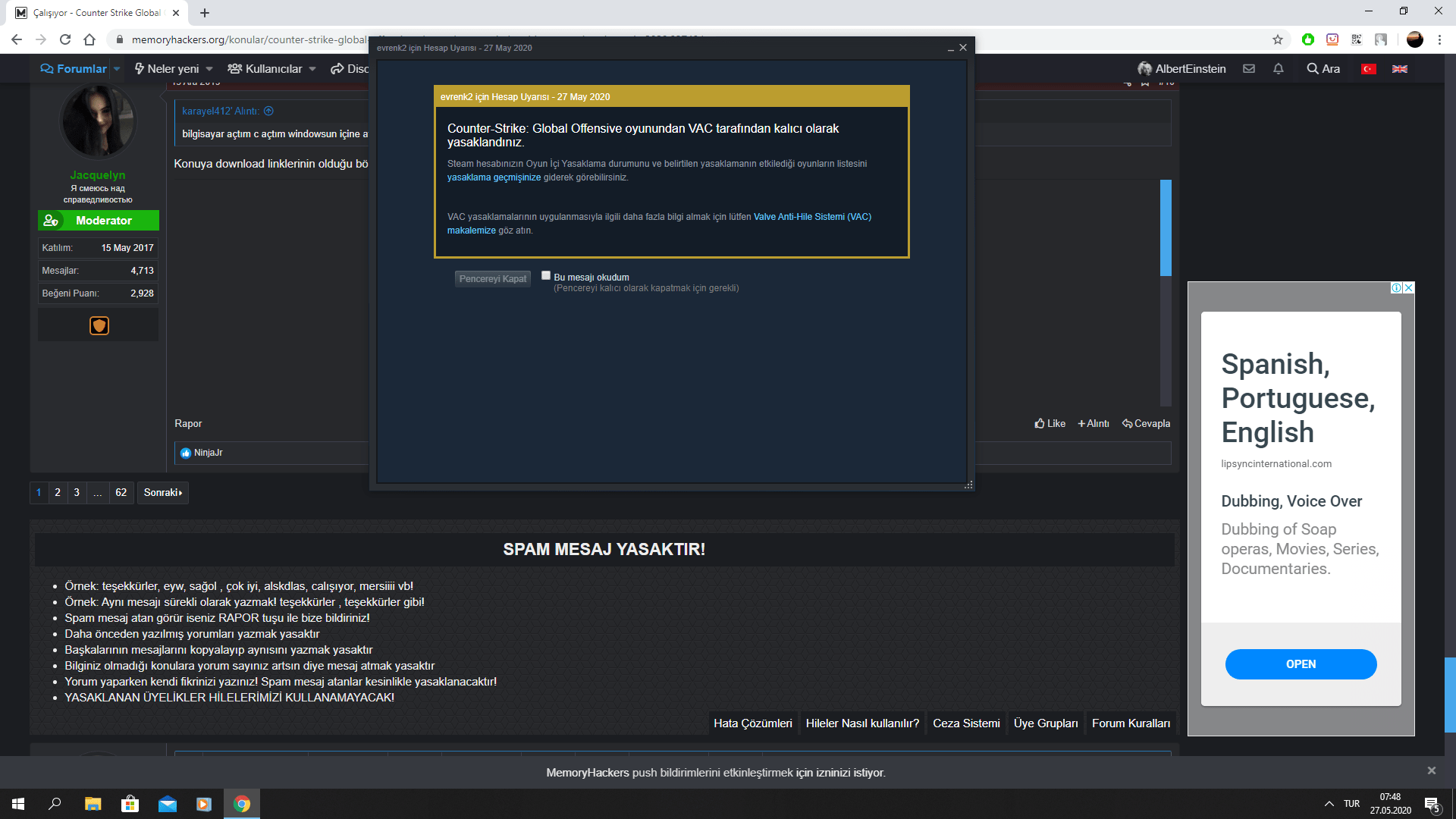
Task: Show hidden system tray icons
Action: 1329,804
